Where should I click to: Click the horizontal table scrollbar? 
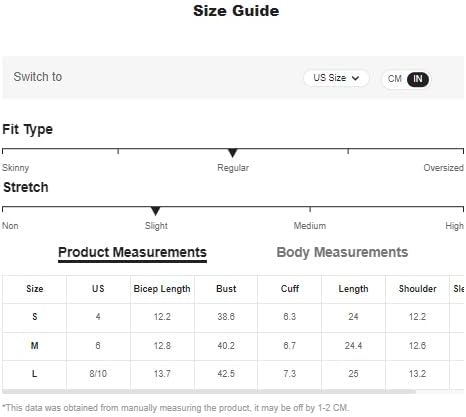click(x=209, y=392)
